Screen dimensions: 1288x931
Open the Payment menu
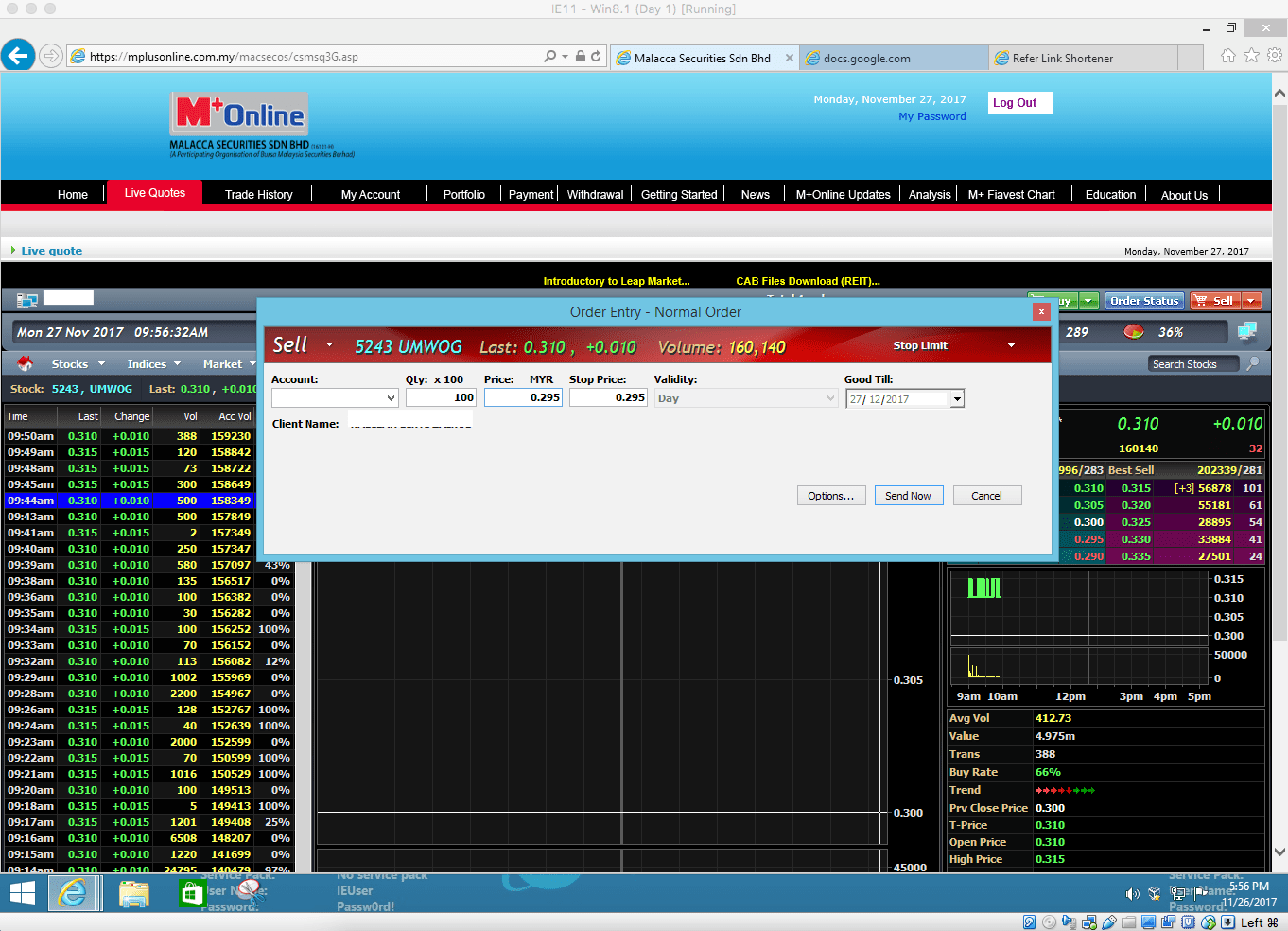tap(531, 195)
